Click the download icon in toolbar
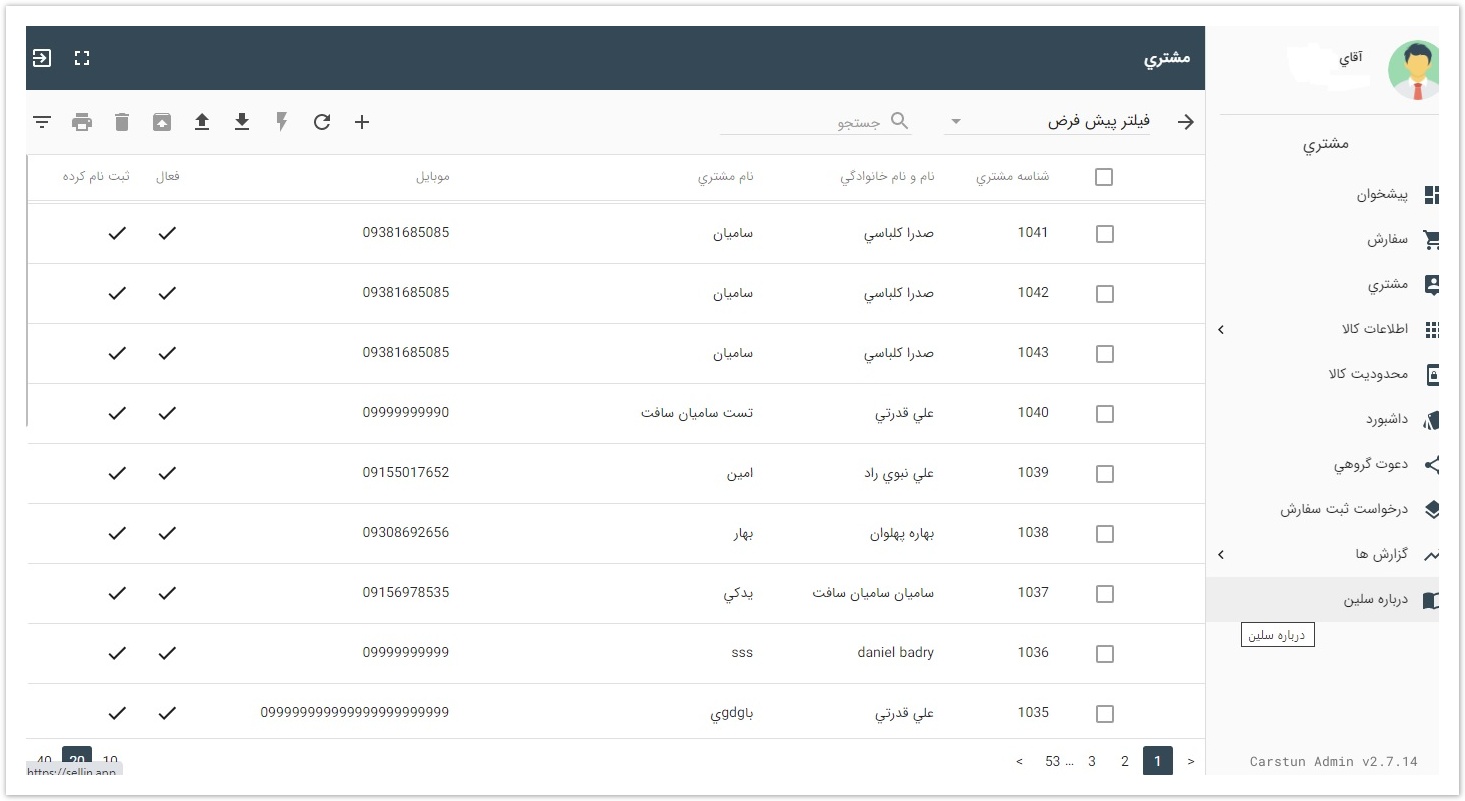Viewport: 1465px width, 801px height. (242, 122)
